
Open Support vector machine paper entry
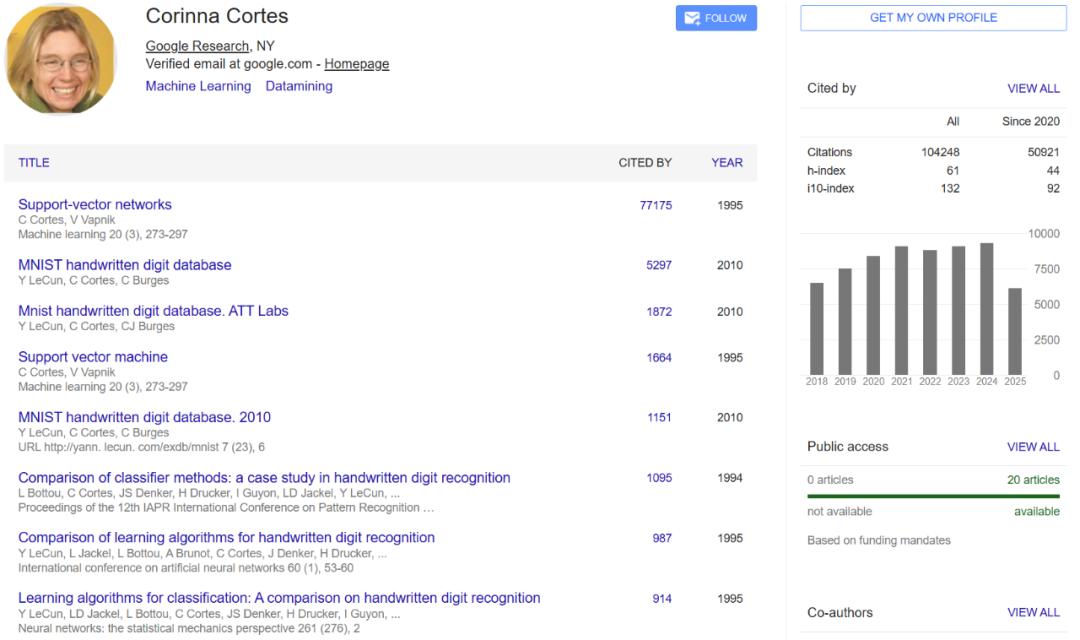(x=93, y=357)
